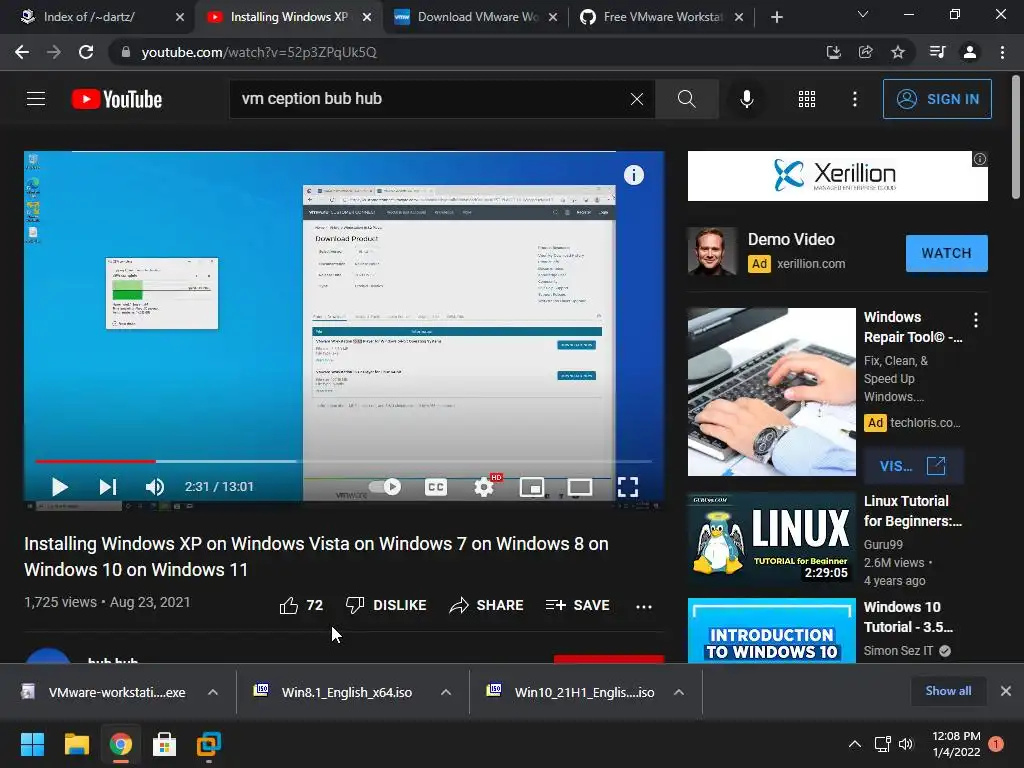Expand options for Win10_21H1 iso download
This screenshot has height=768, width=1024.
pos(679,692)
